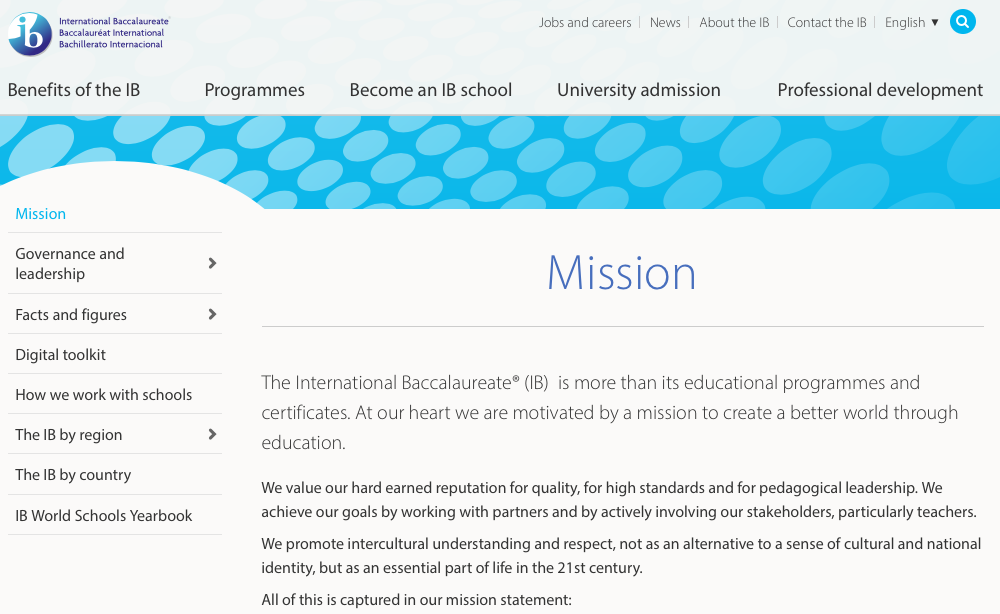Expand Facts and figures chevron
This screenshot has height=614, width=1000.
coord(212,314)
